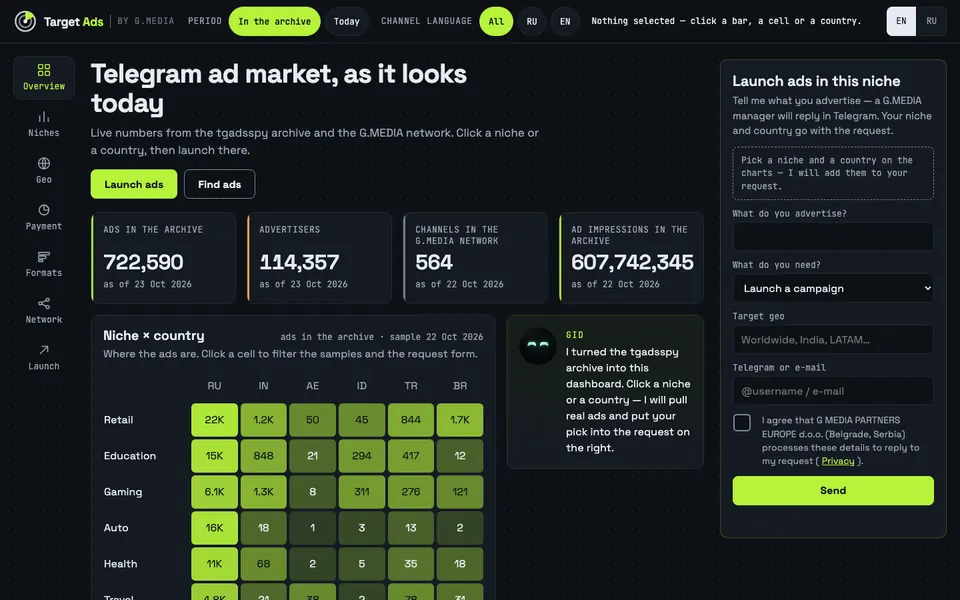Viewport: 960px width, 600px height.
Task: Click the 'Send' request button
Action: tap(833, 490)
